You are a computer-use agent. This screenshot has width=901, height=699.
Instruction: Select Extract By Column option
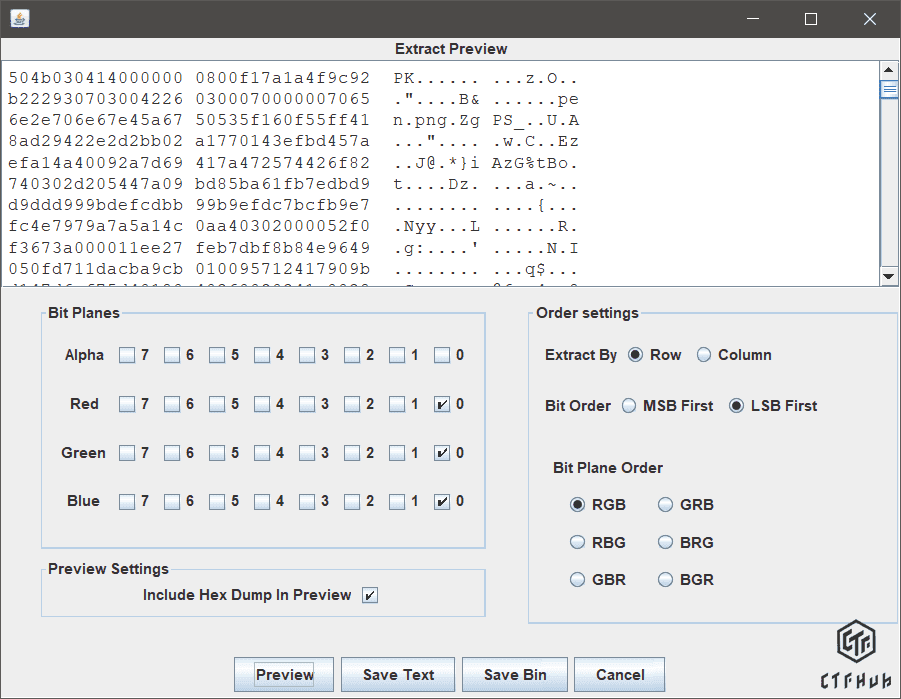pyautogui.click(x=704, y=355)
